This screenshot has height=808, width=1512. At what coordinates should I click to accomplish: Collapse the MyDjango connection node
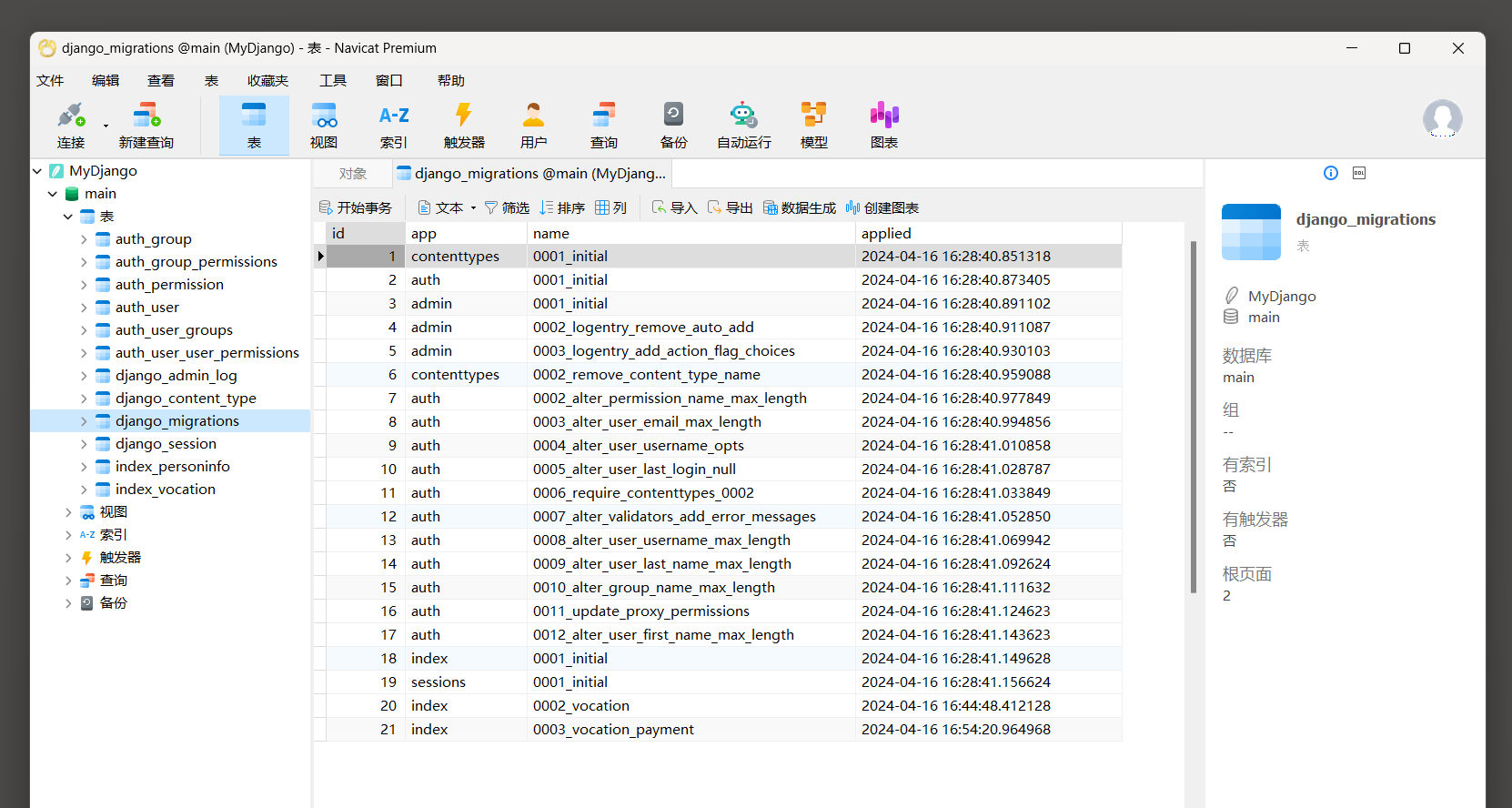pos(37,171)
